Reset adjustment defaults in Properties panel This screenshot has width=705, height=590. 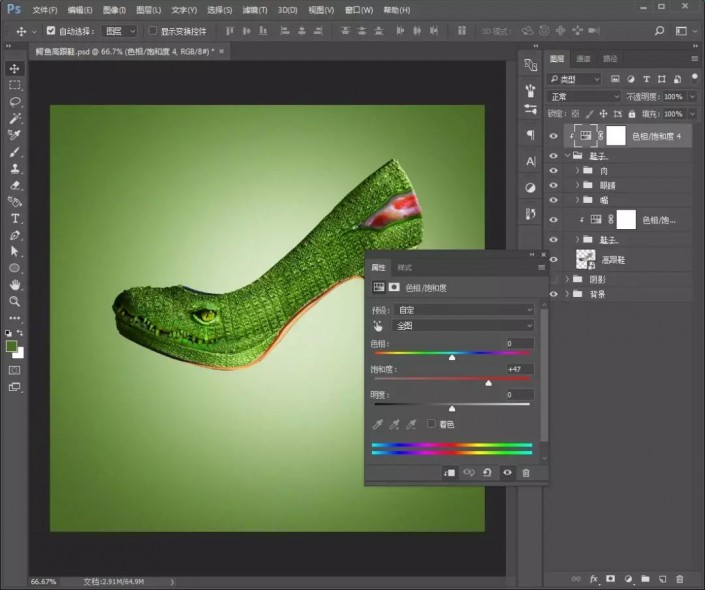[x=487, y=473]
